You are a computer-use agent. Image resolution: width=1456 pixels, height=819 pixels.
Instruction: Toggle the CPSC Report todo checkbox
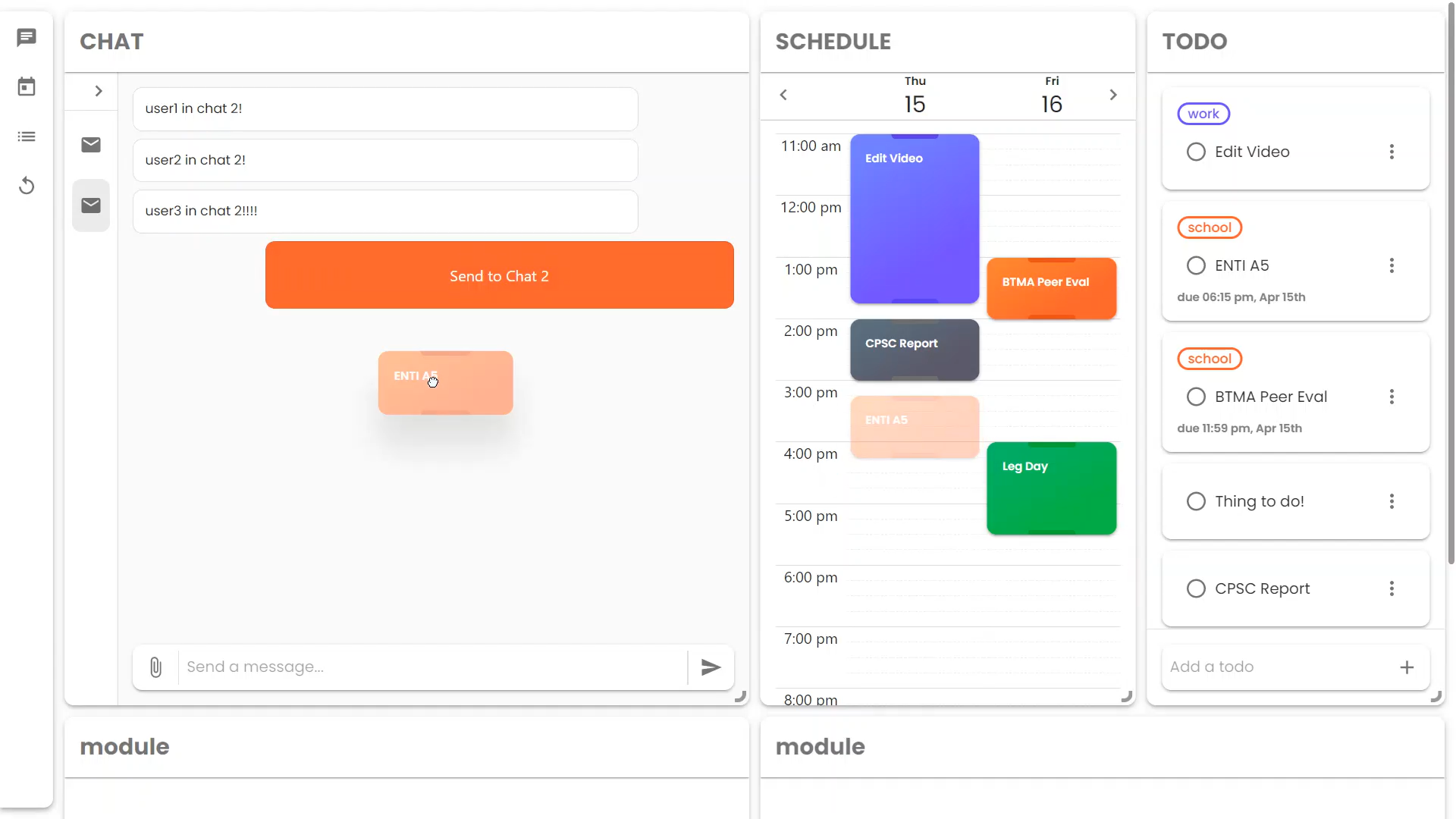point(1196,588)
